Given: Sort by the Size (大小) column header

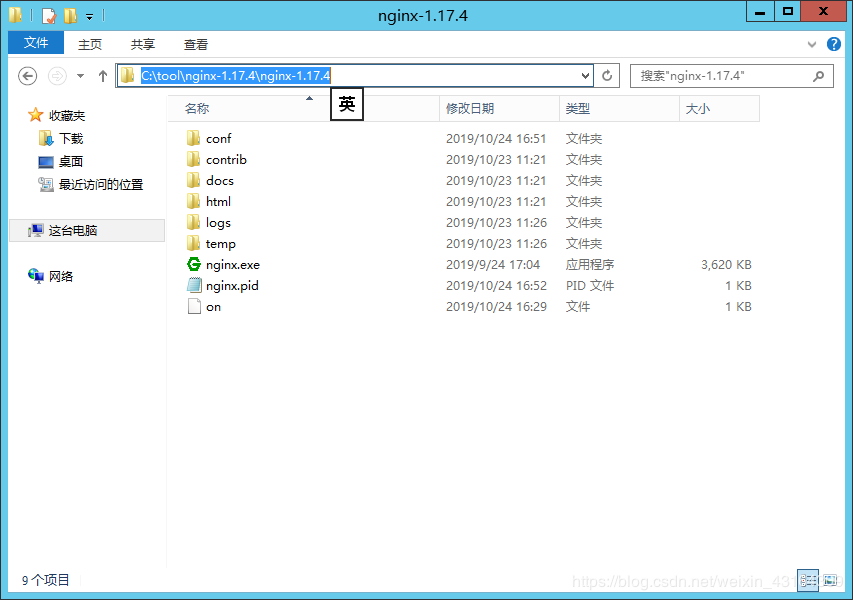Looking at the screenshot, I should click(719, 108).
